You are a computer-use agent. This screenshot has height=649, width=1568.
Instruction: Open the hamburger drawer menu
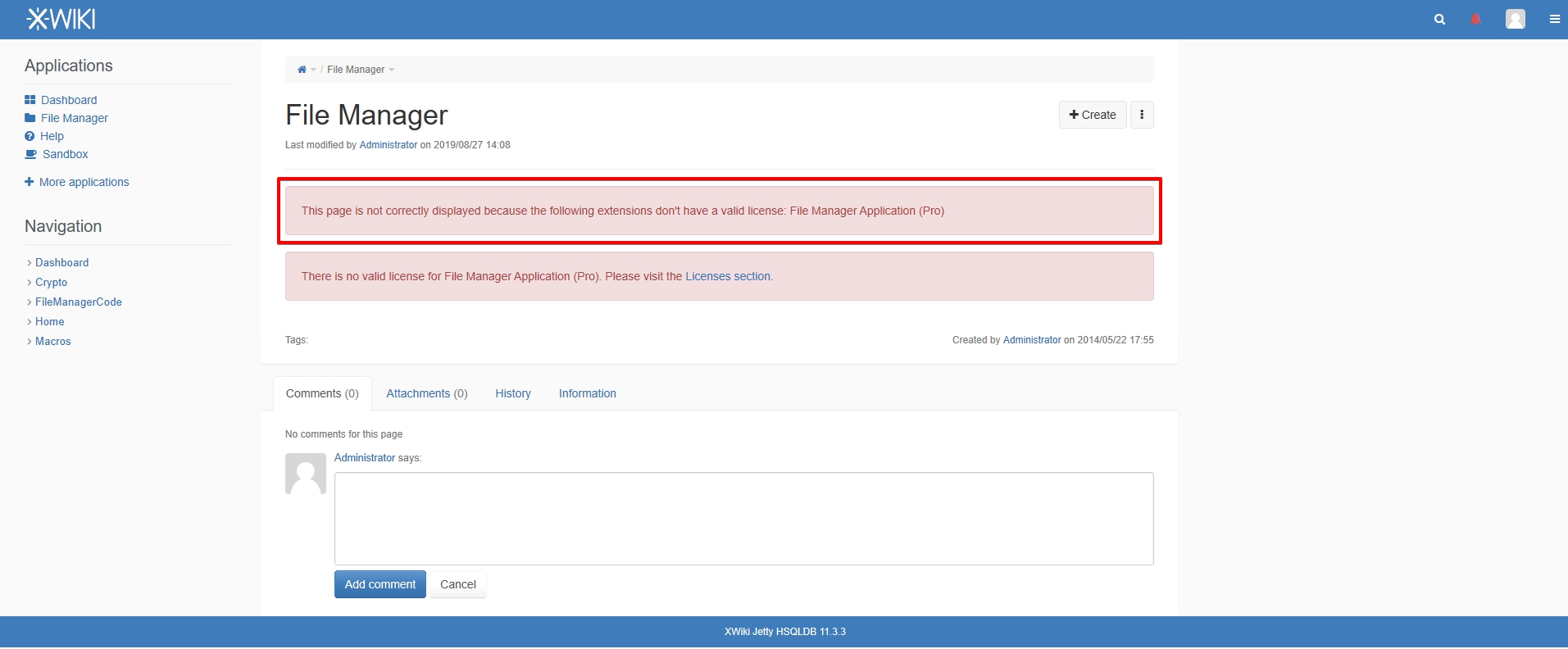1554,20
